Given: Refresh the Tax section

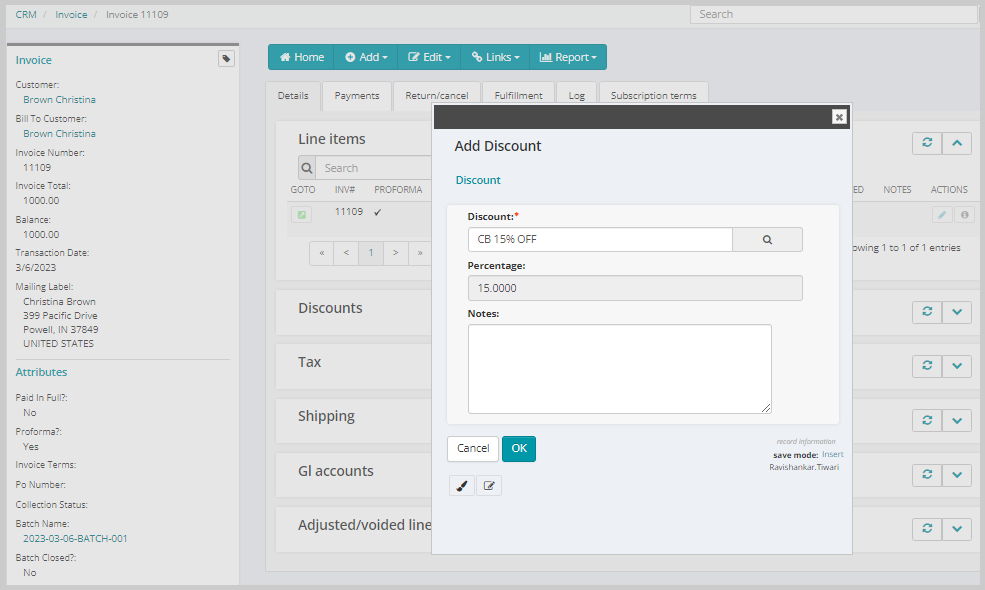Looking at the screenshot, I should 927,366.
